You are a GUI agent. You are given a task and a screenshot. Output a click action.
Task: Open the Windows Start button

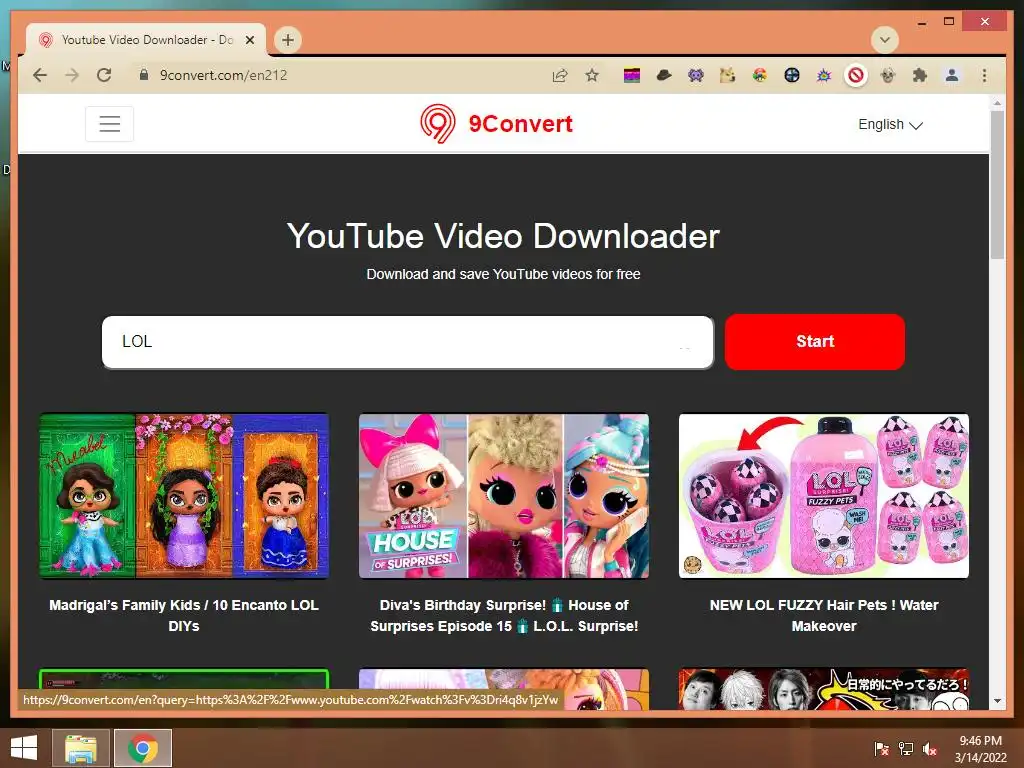click(24, 748)
